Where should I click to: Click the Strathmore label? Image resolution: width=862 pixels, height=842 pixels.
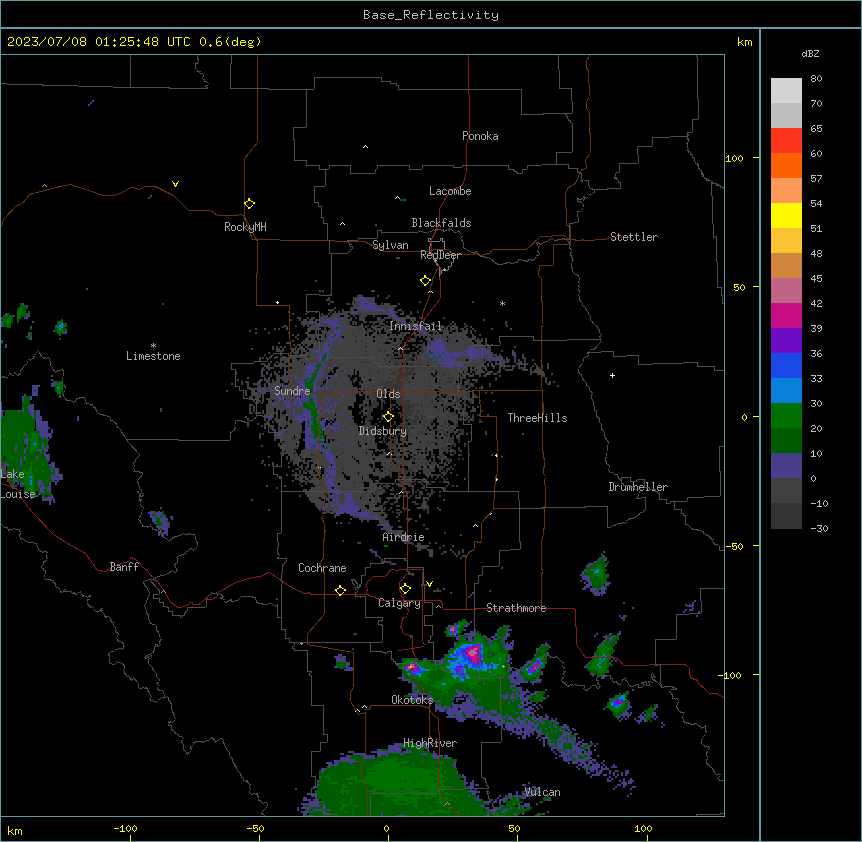click(x=516, y=608)
